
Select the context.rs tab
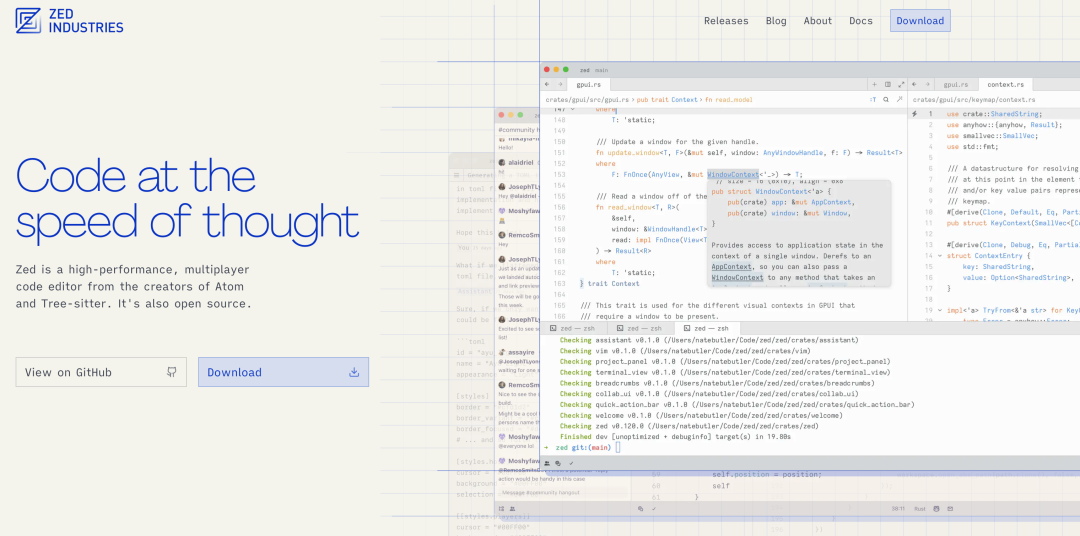coord(1005,85)
